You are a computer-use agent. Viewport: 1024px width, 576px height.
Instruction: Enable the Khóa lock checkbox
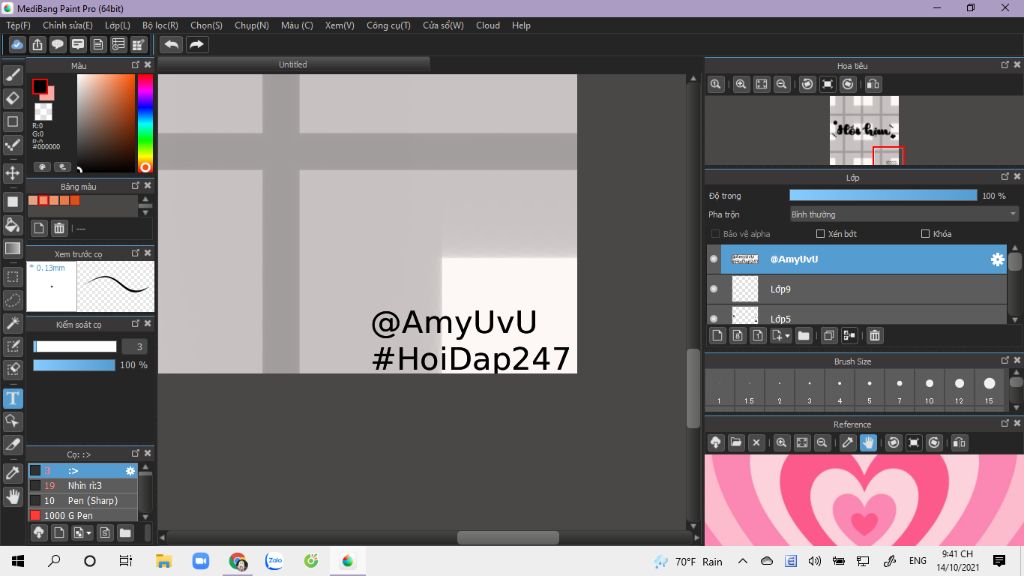pos(925,234)
